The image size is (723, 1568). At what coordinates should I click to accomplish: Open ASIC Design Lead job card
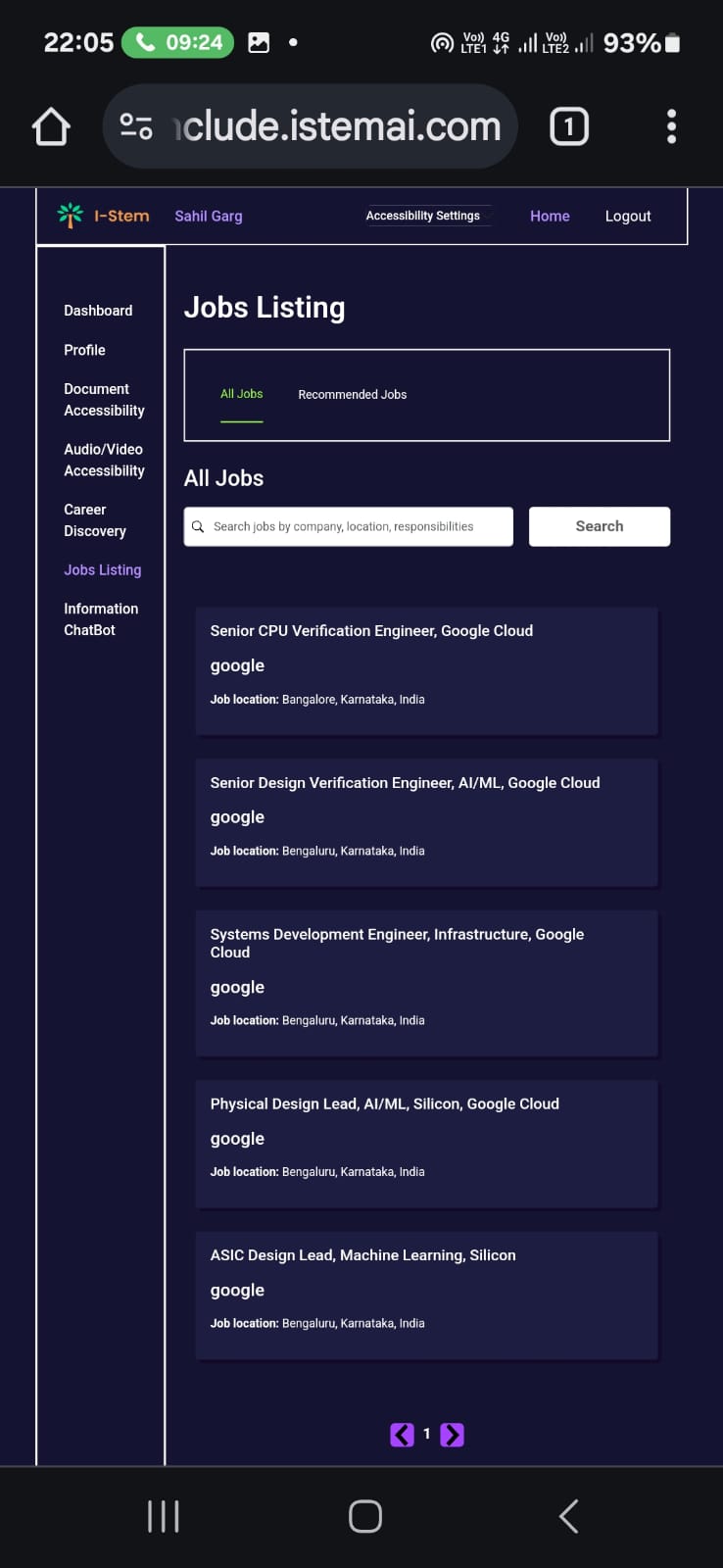426,1295
